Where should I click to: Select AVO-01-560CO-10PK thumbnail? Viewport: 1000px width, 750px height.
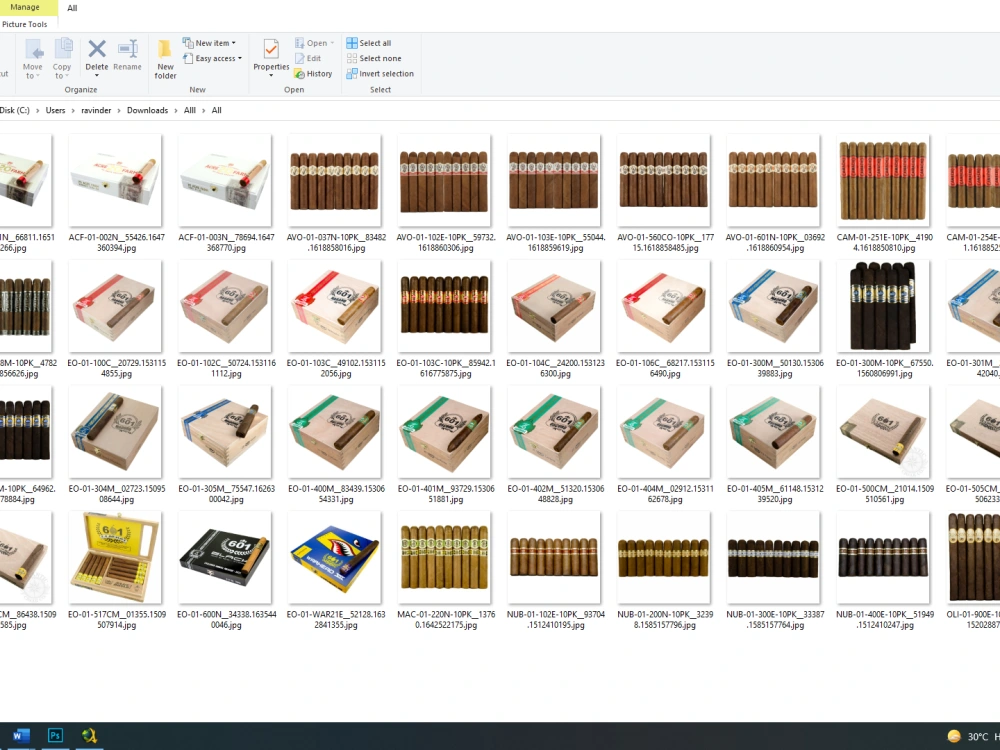[x=664, y=179]
